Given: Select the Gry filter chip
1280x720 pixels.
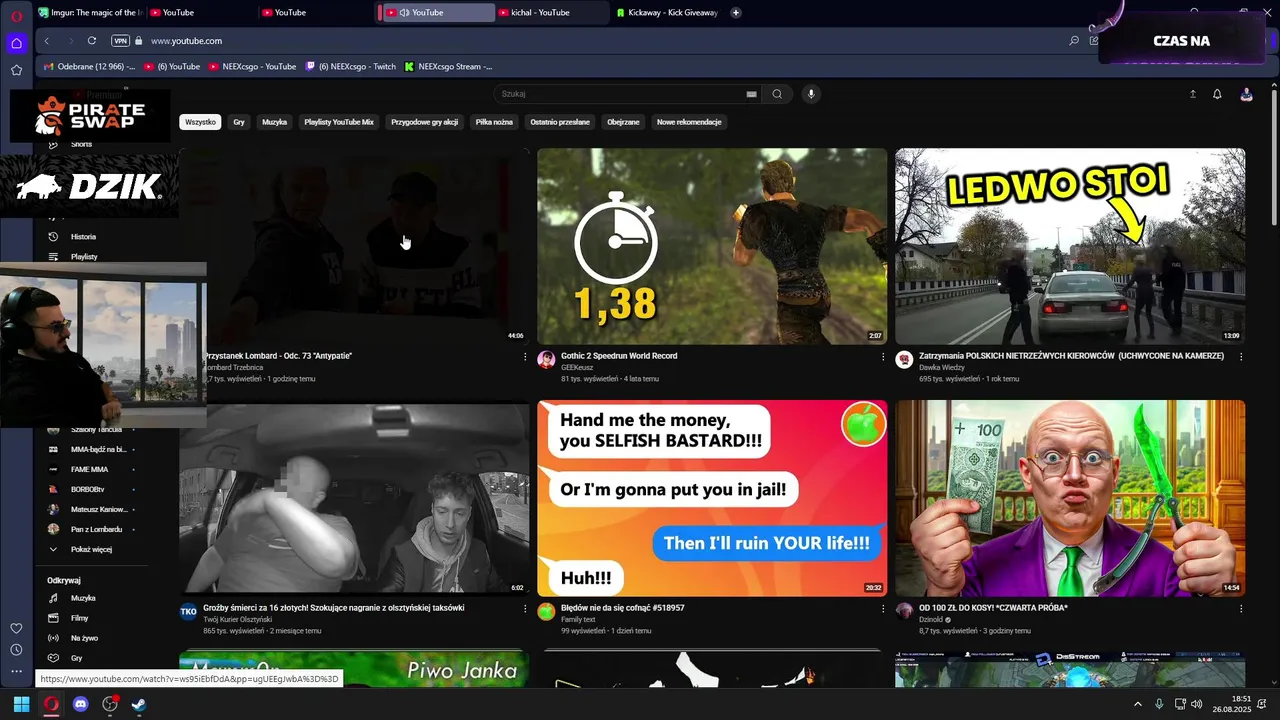Looking at the screenshot, I should [x=239, y=122].
